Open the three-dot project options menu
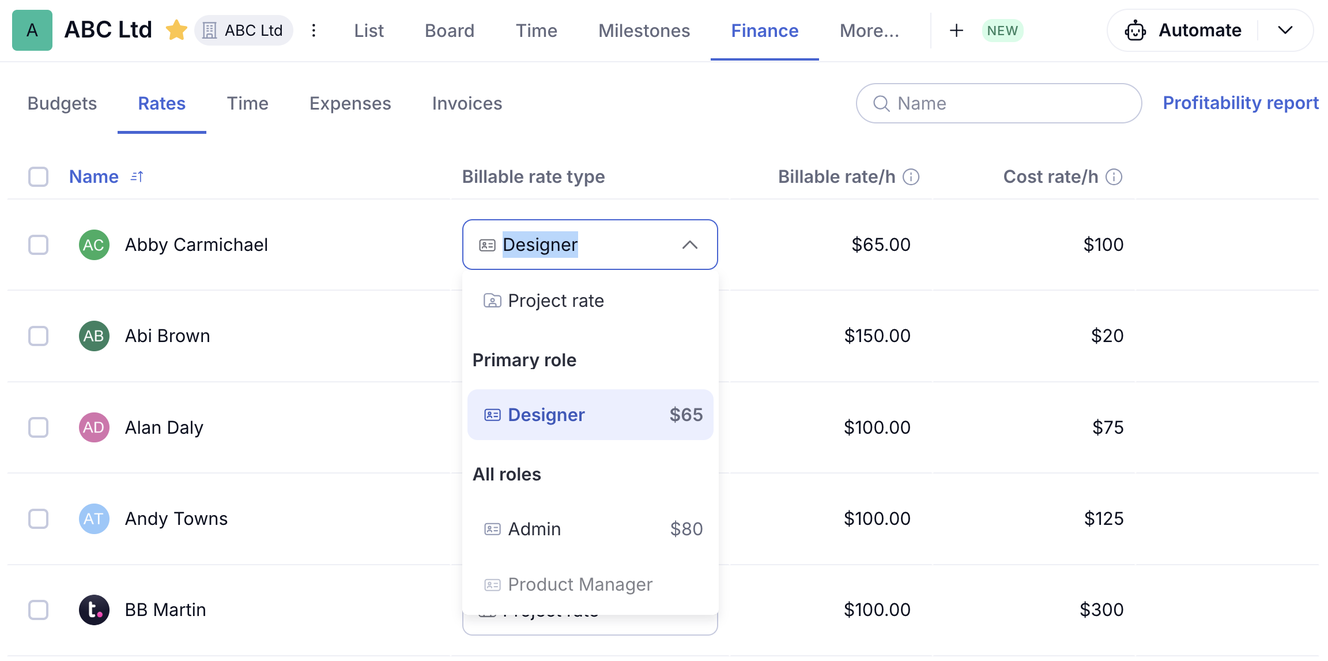Viewport: 1328px width, 661px height. click(x=314, y=30)
